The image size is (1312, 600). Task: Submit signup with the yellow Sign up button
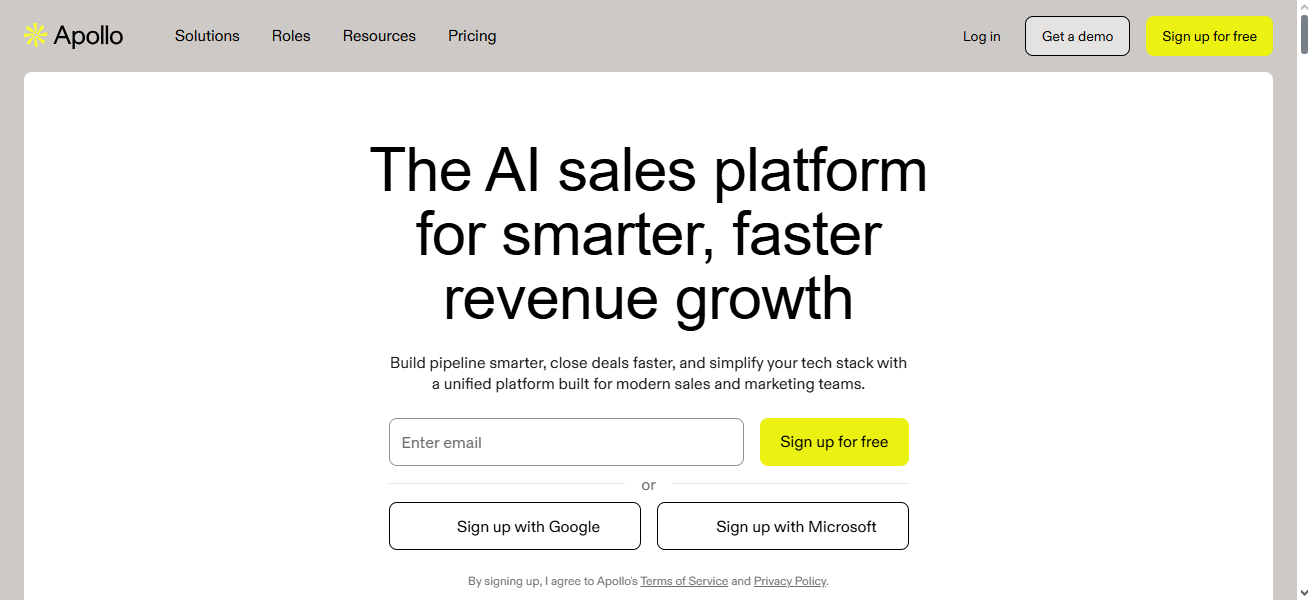click(x=834, y=441)
